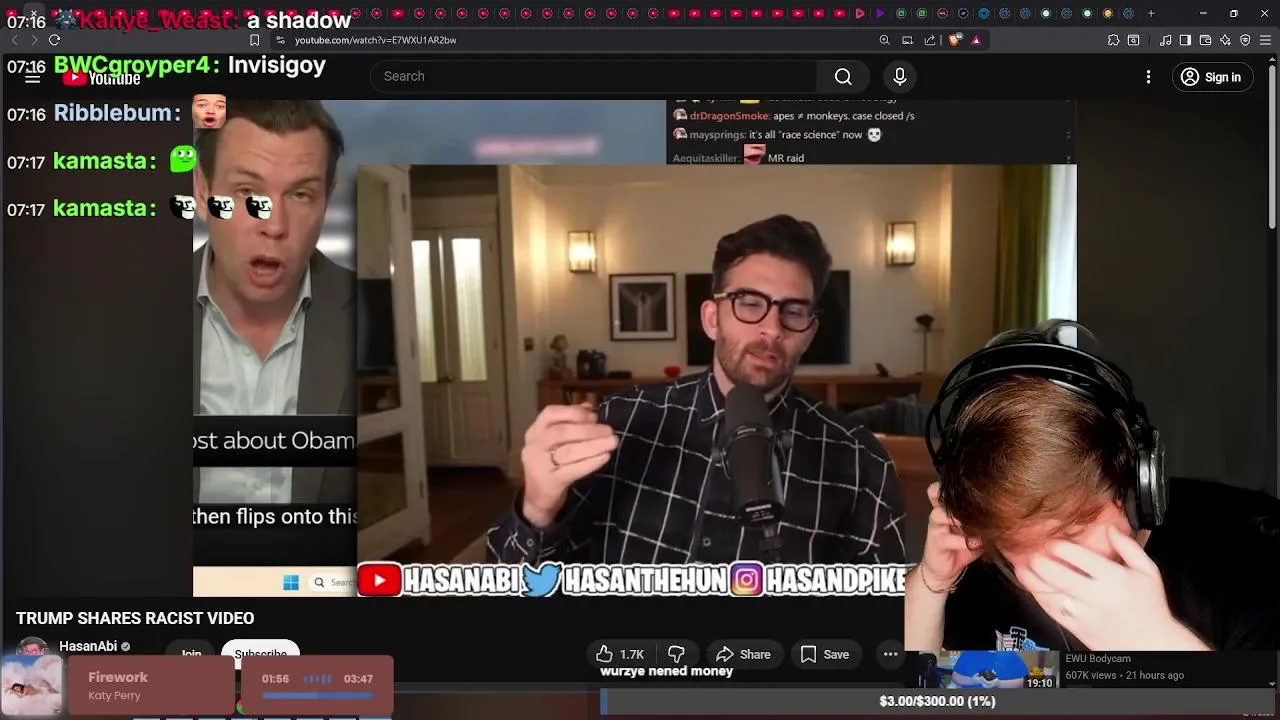Like the video with thumbs up 1.7K
This screenshot has height=720, width=1280.
(620, 654)
